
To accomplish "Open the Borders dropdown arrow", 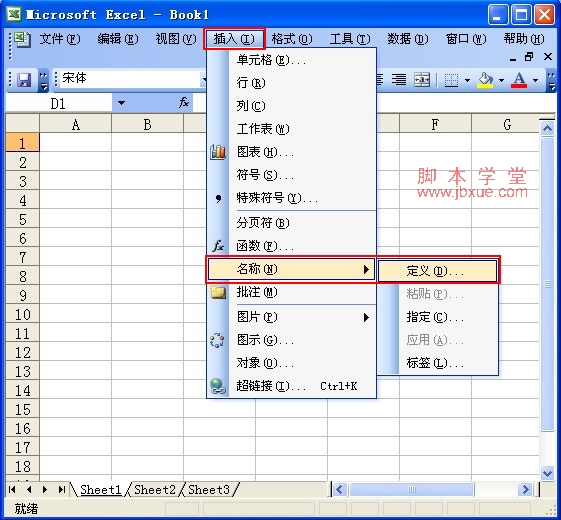I will tap(467, 80).
